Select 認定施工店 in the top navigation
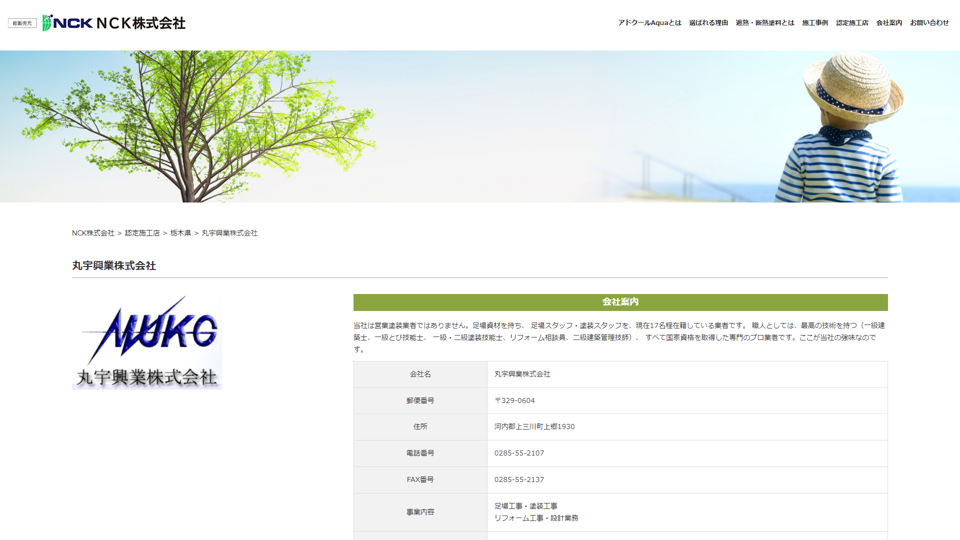The height and width of the screenshot is (540, 960). [x=852, y=23]
